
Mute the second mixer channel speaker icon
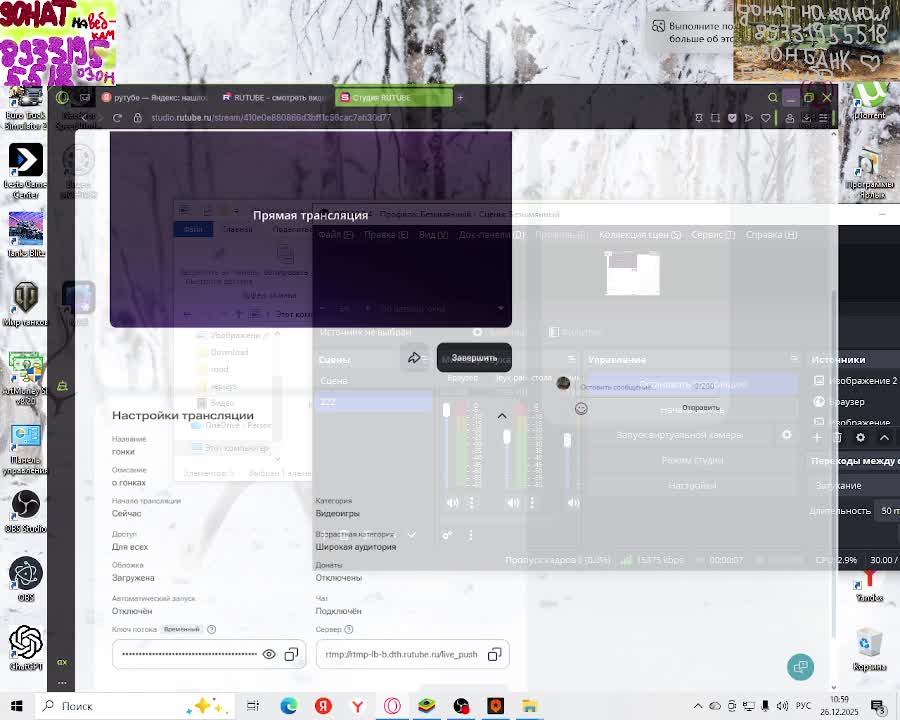pos(513,503)
